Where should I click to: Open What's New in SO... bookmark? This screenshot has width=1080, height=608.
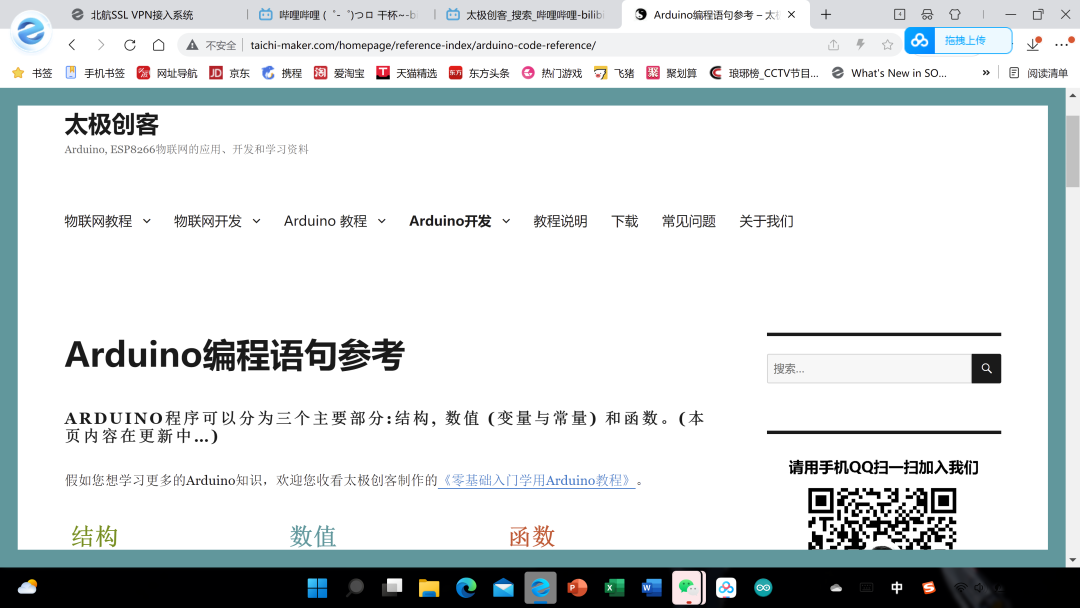tap(889, 73)
